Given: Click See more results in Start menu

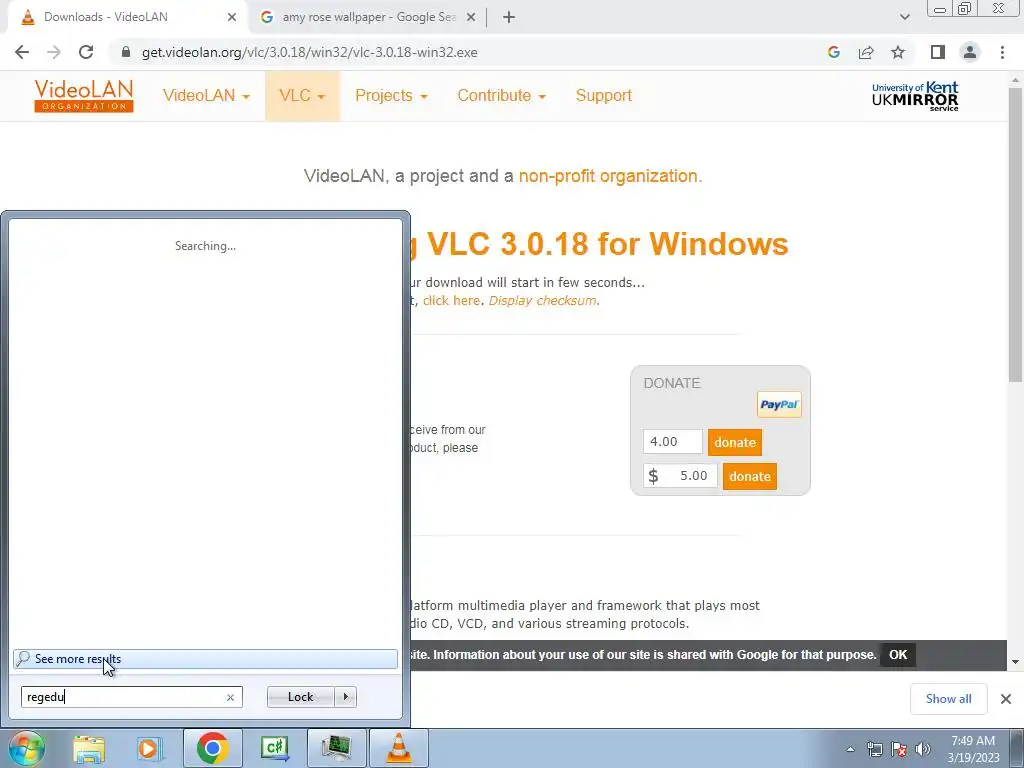Looking at the screenshot, I should [x=205, y=659].
